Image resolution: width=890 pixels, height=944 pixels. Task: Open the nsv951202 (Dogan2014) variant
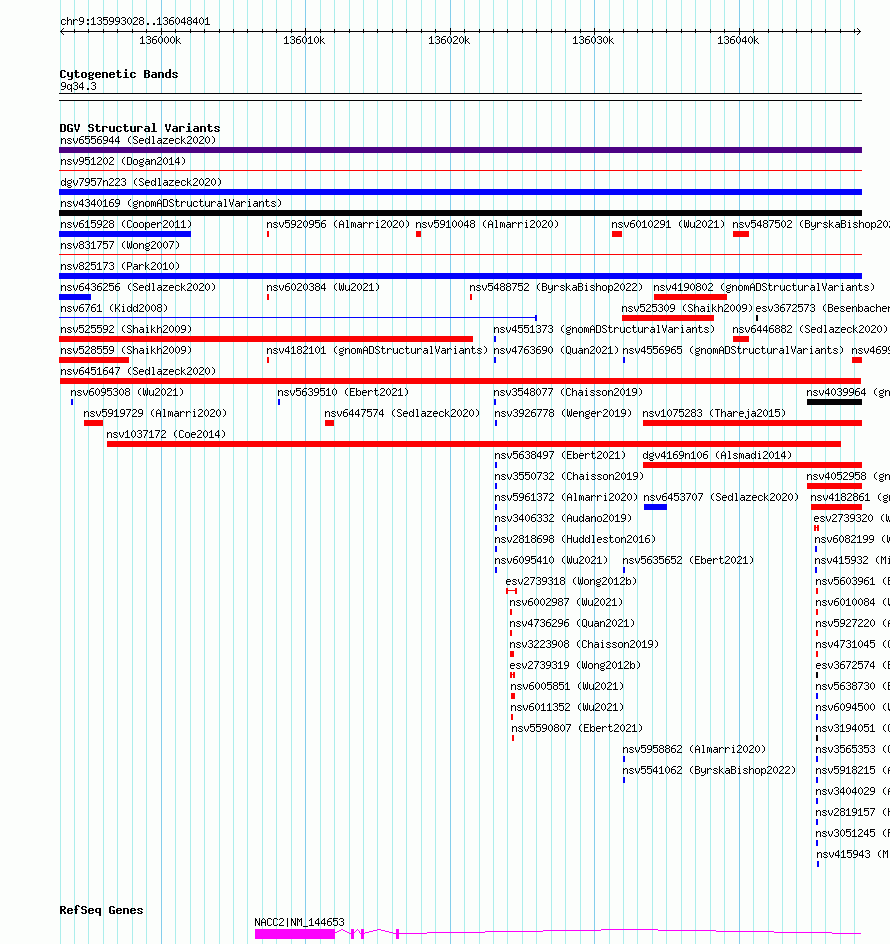[x=123, y=161]
